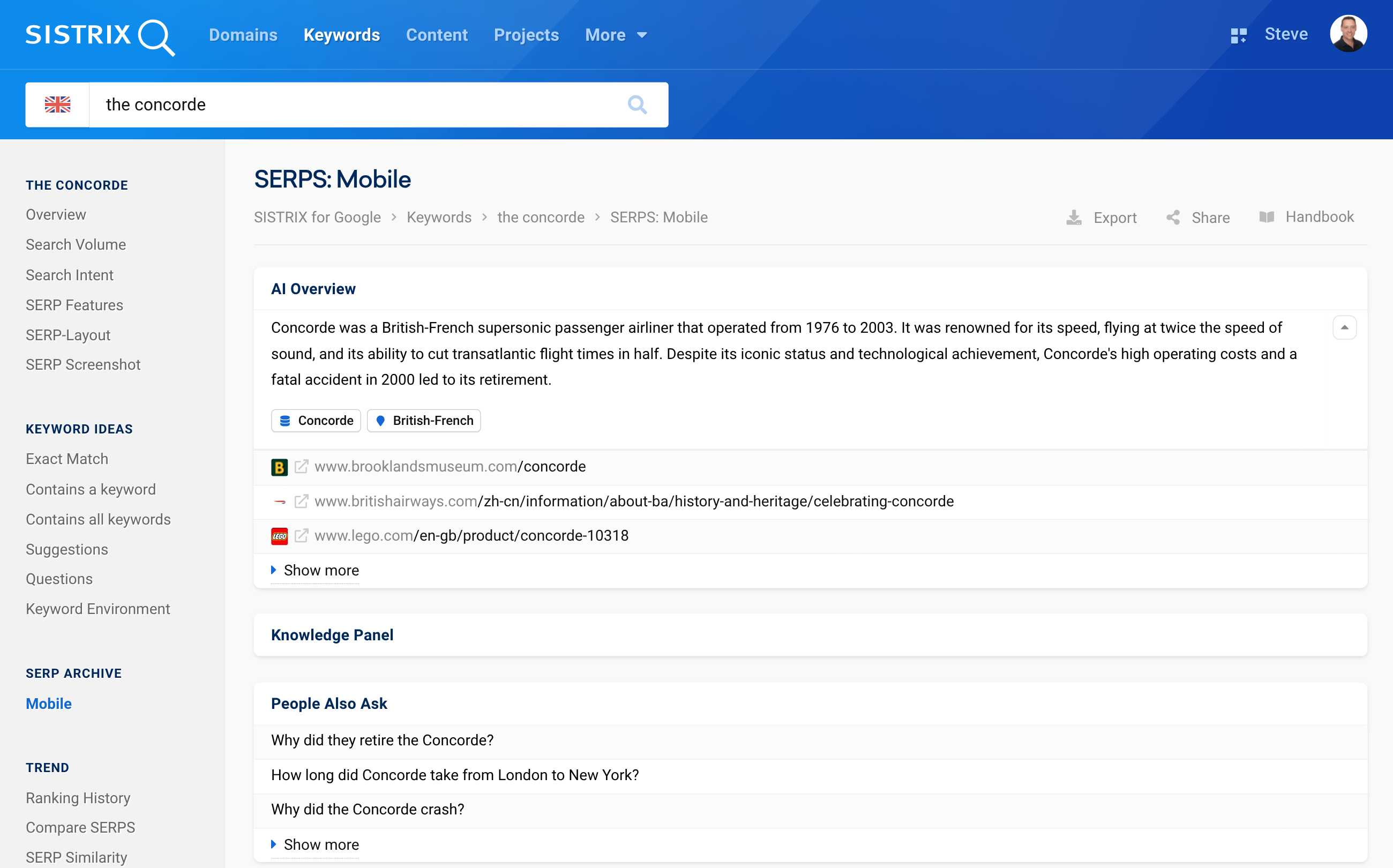The height and width of the screenshot is (868, 1393).
Task: Click the SISTRIX logo
Action: pyautogui.click(x=100, y=36)
